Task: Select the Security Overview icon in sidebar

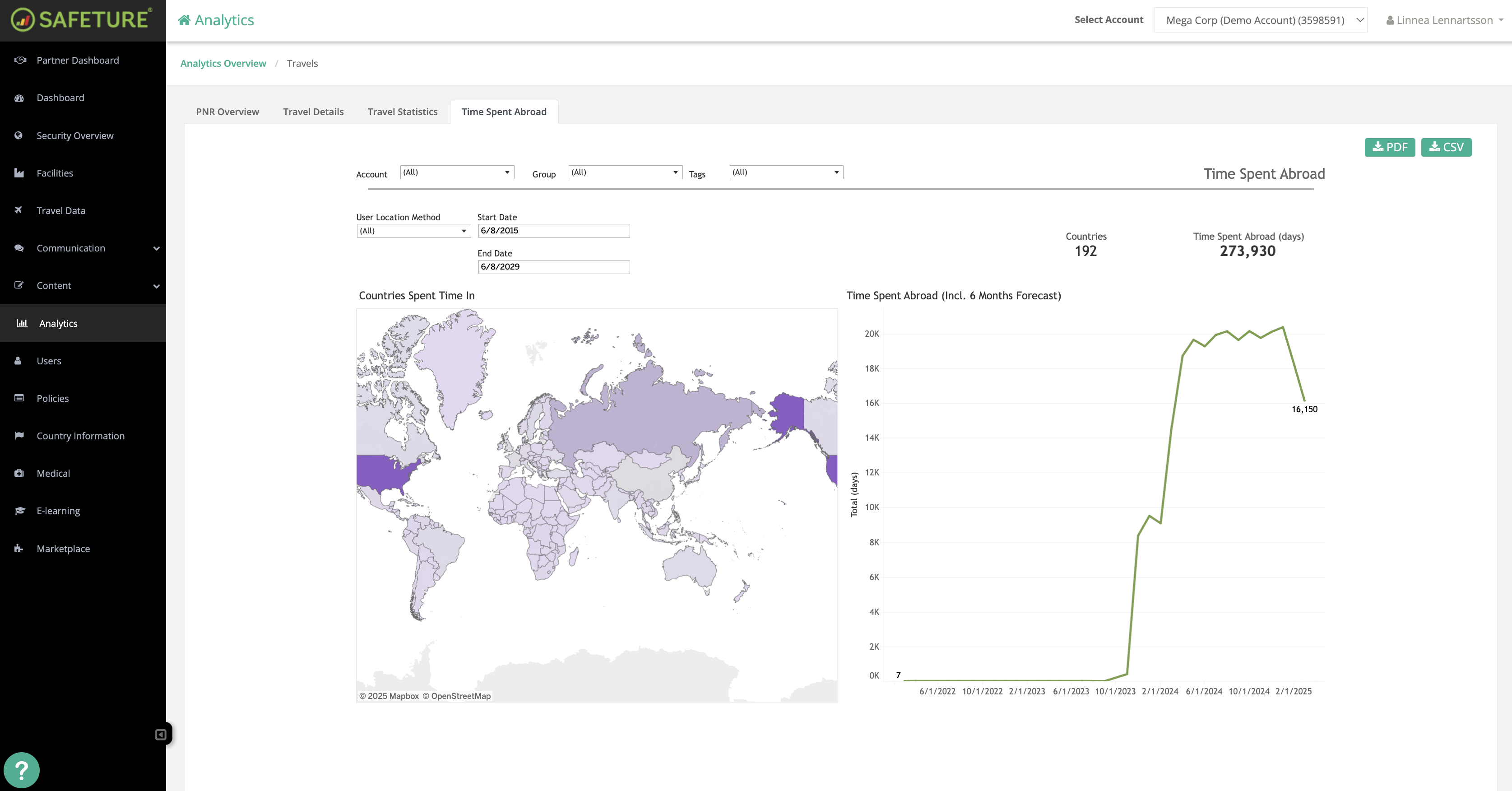Action: pos(19,135)
